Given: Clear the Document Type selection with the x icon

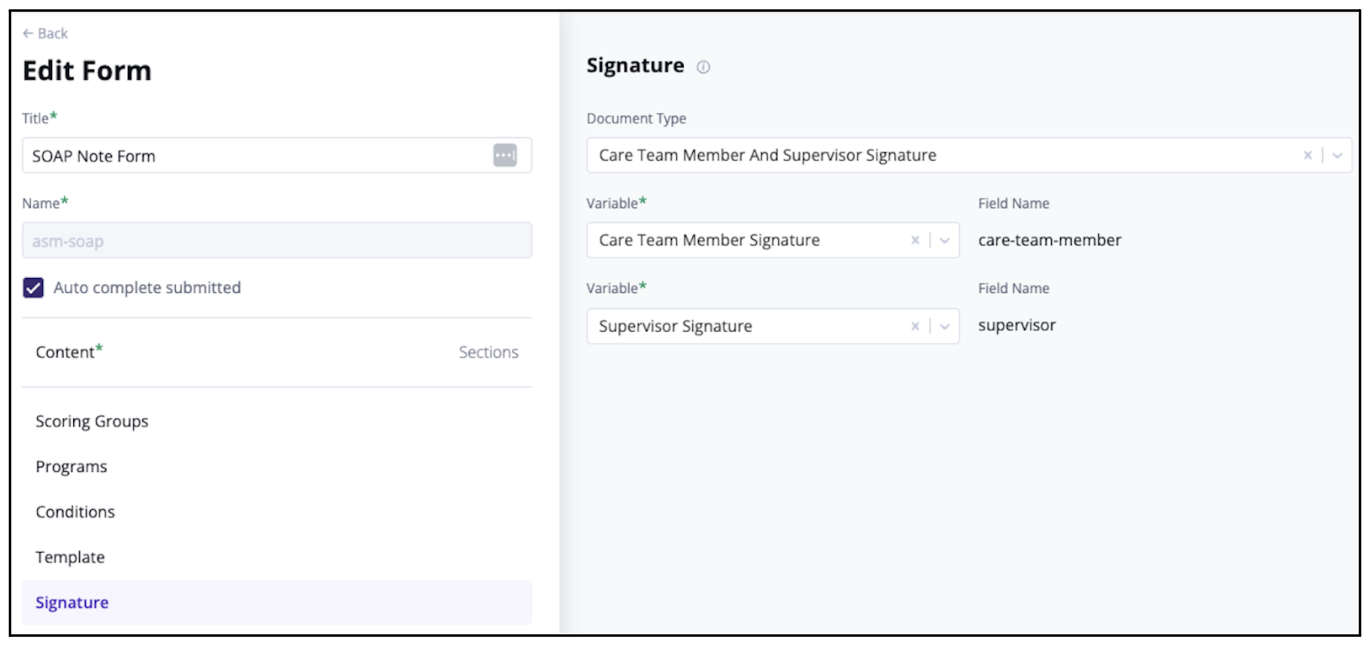Looking at the screenshot, I should [x=1308, y=155].
